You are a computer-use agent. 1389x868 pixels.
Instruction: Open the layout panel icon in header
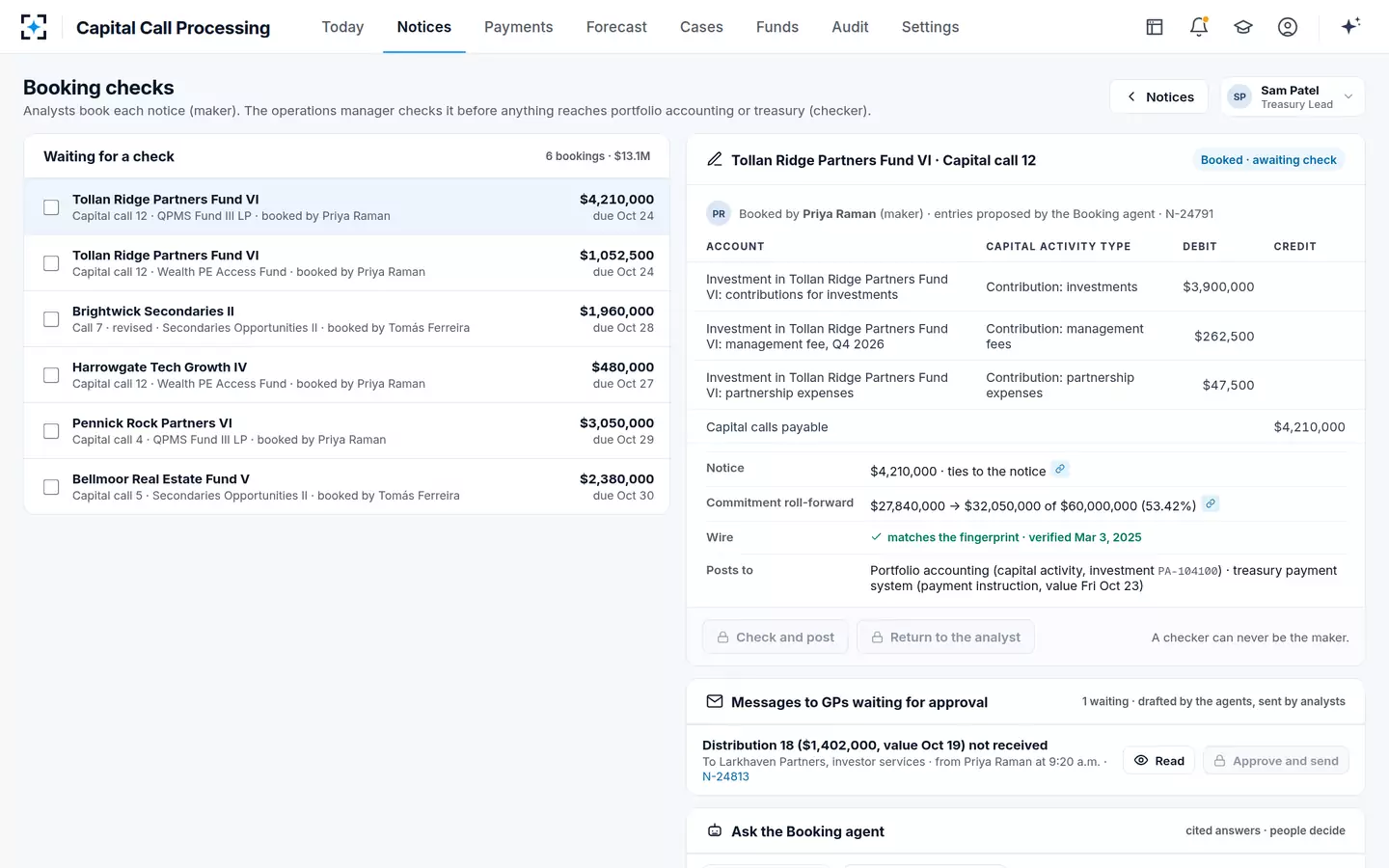pyautogui.click(x=1155, y=27)
